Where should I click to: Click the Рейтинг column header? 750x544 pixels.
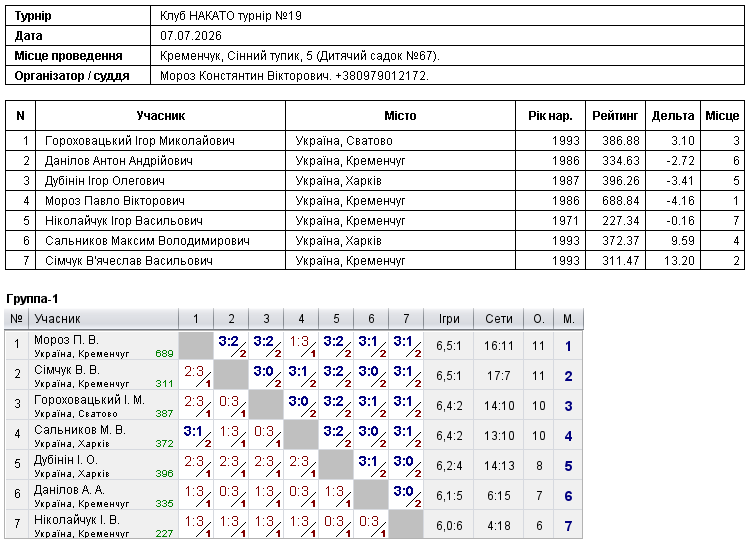coord(615,116)
